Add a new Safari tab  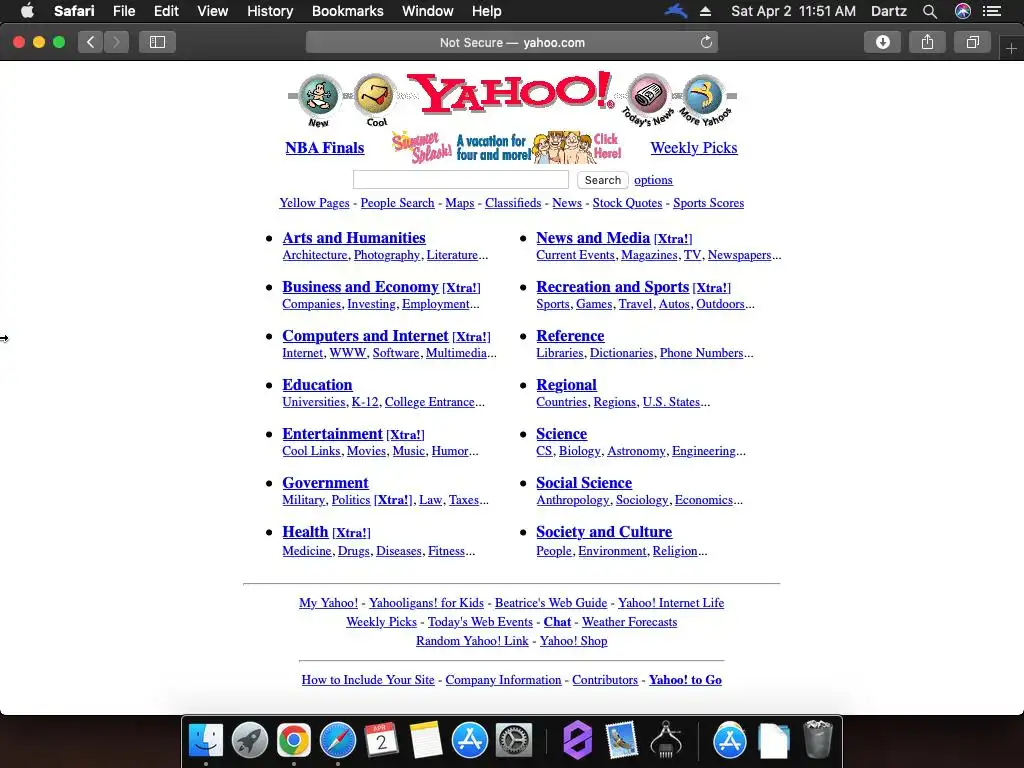1011,49
